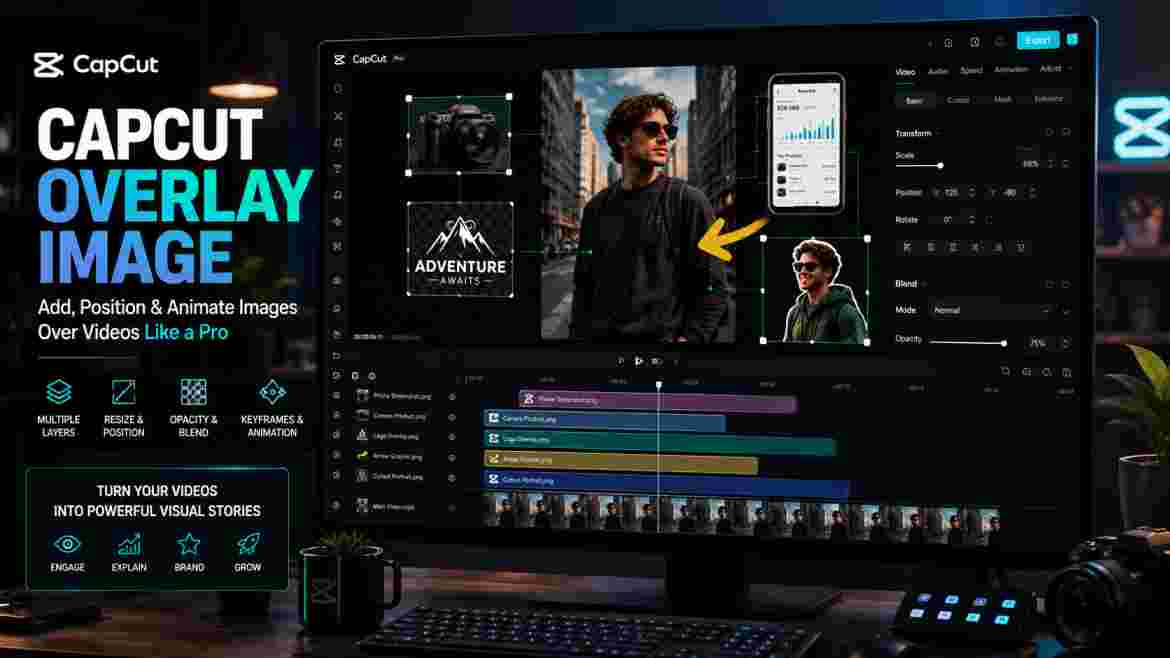The image size is (1170, 658).
Task: Click the Rotate value stepper arrows
Action: pos(972,220)
